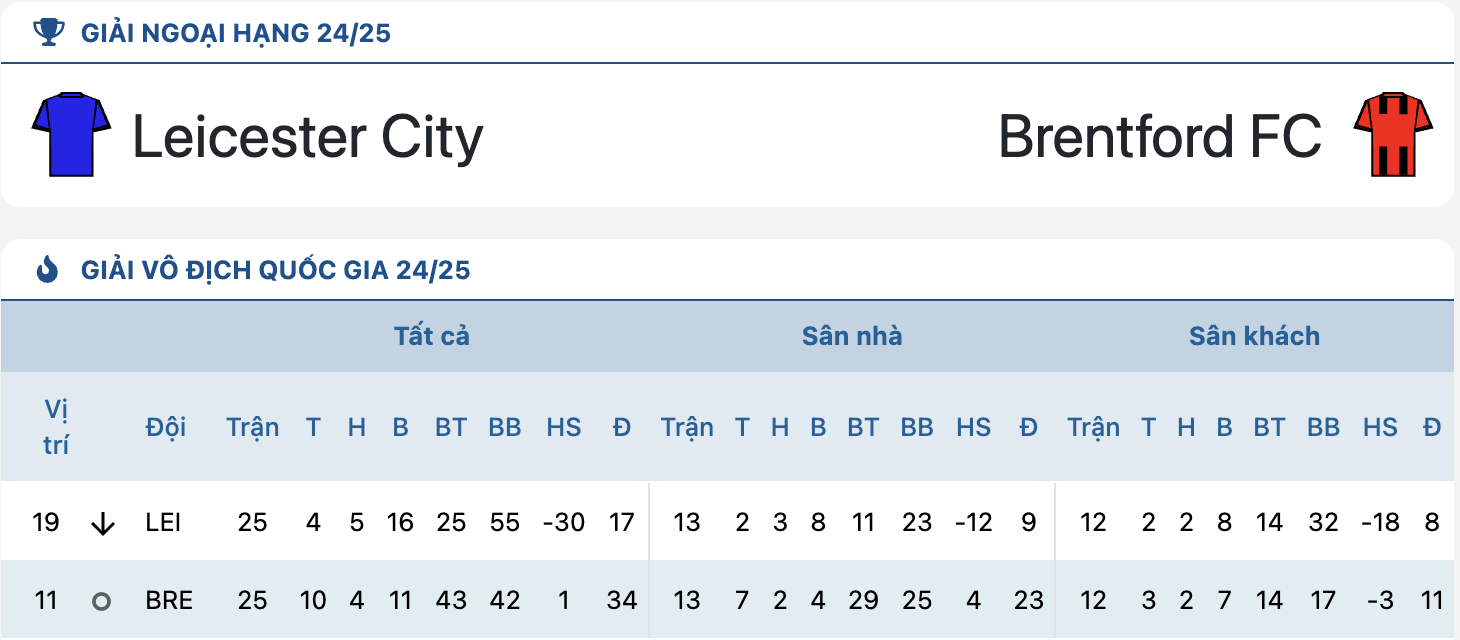Select the Tất cả table section header
The height and width of the screenshot is (640, 1460).
pos(432,336)
